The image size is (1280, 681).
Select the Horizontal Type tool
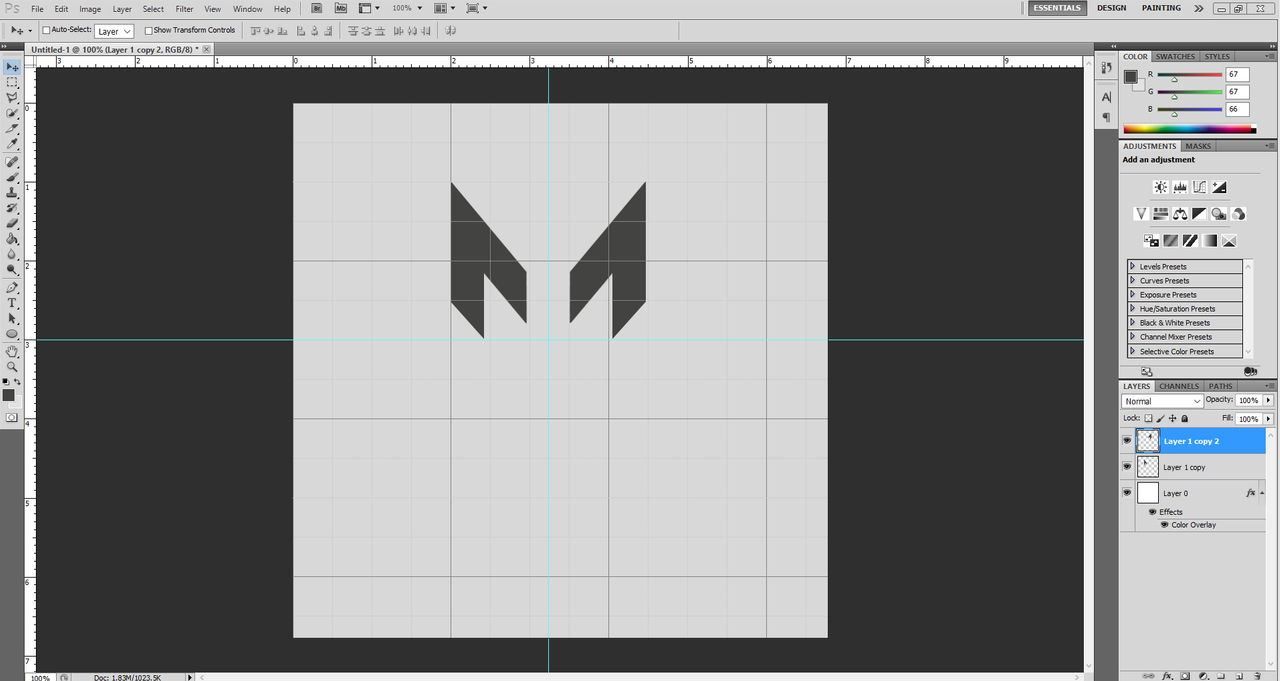pyautogui.click(x=12, y=302)
